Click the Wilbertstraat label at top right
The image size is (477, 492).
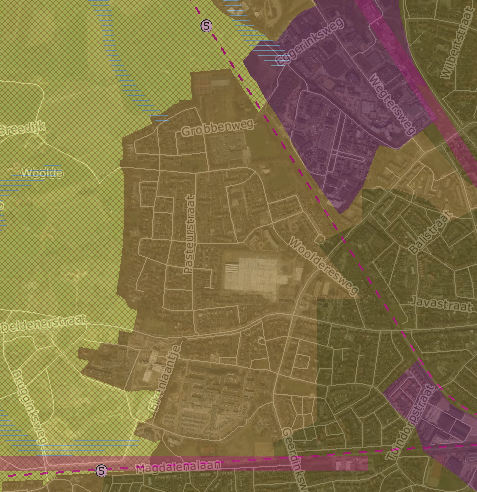tap(457, 43)
